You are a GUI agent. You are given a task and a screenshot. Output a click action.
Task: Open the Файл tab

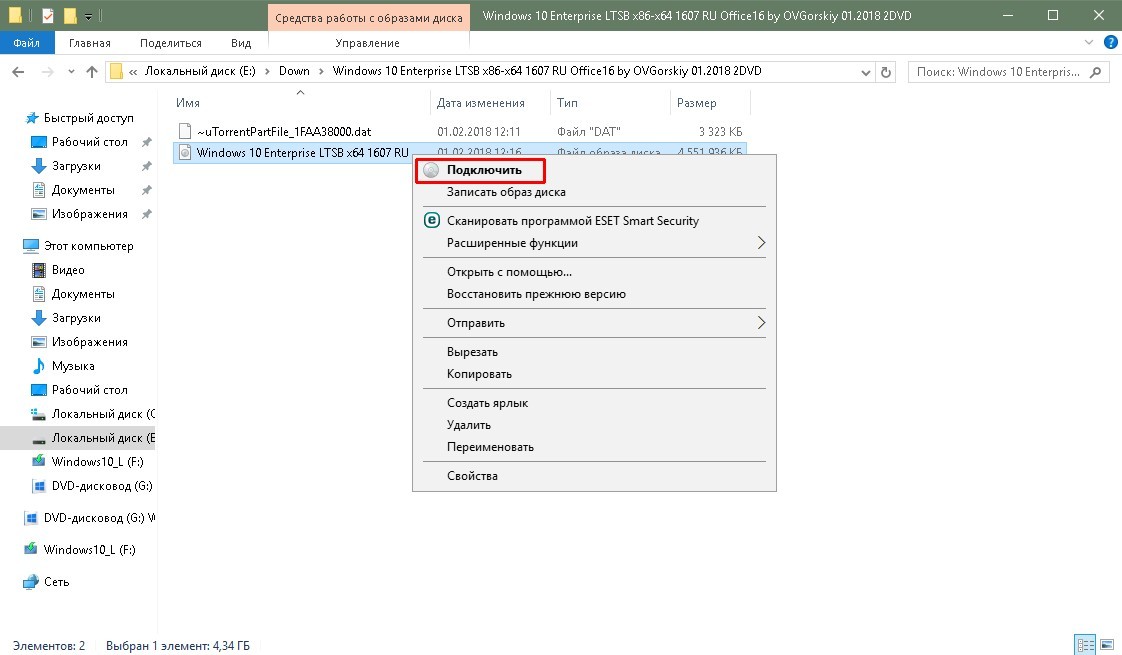click(x=26, y=43)
